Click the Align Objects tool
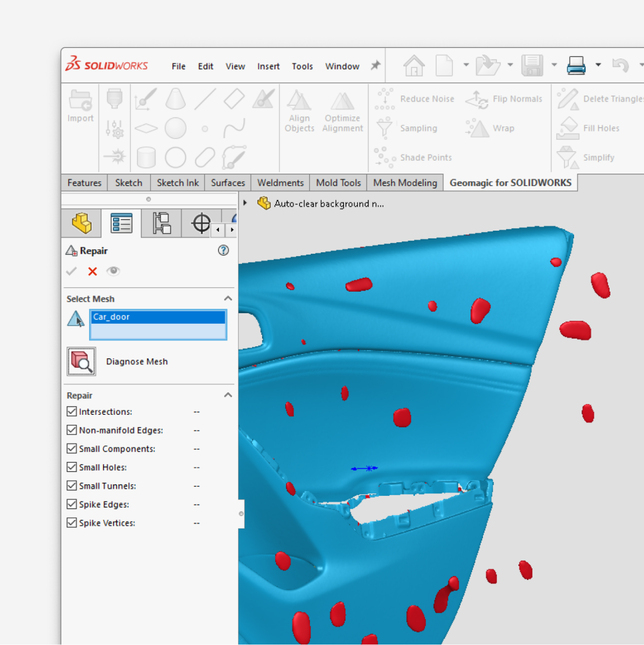Viewport: 644px width, 645px height. 299,111
